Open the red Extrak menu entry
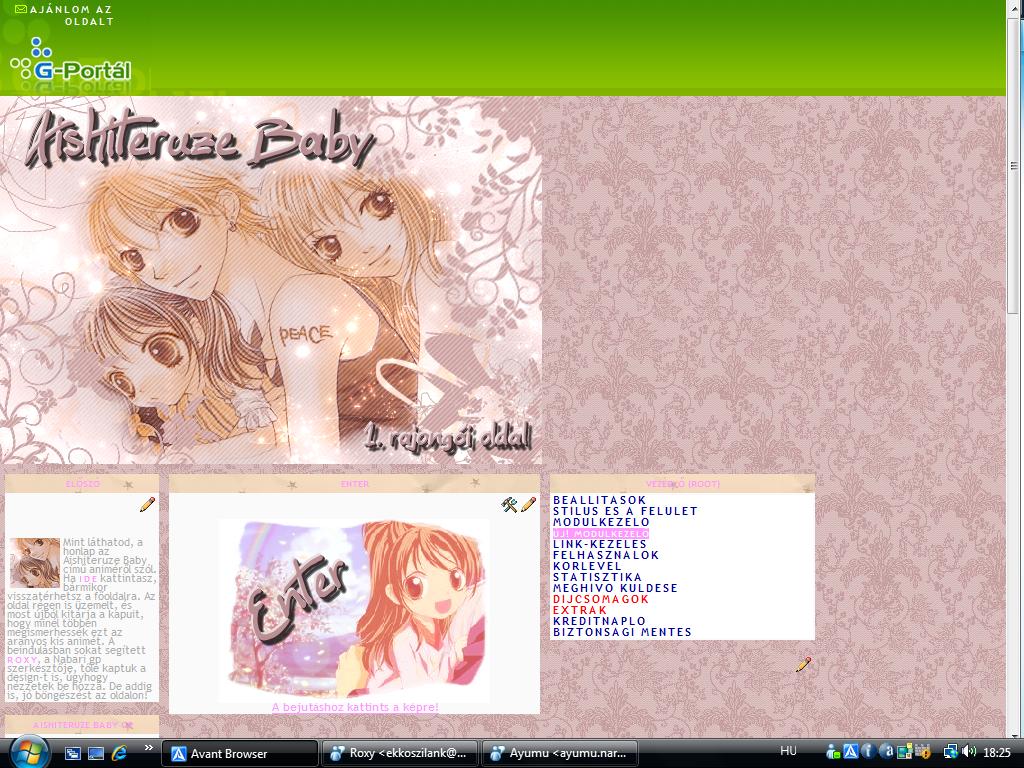Screen dimensions: 1024x768 click(580, 610)
